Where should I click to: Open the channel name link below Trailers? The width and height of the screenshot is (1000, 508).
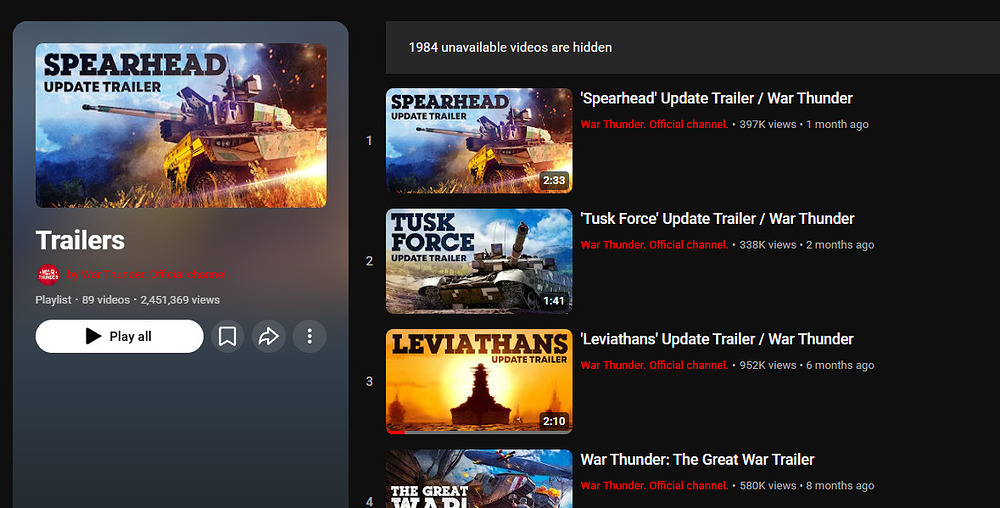[x=146, y=275]
